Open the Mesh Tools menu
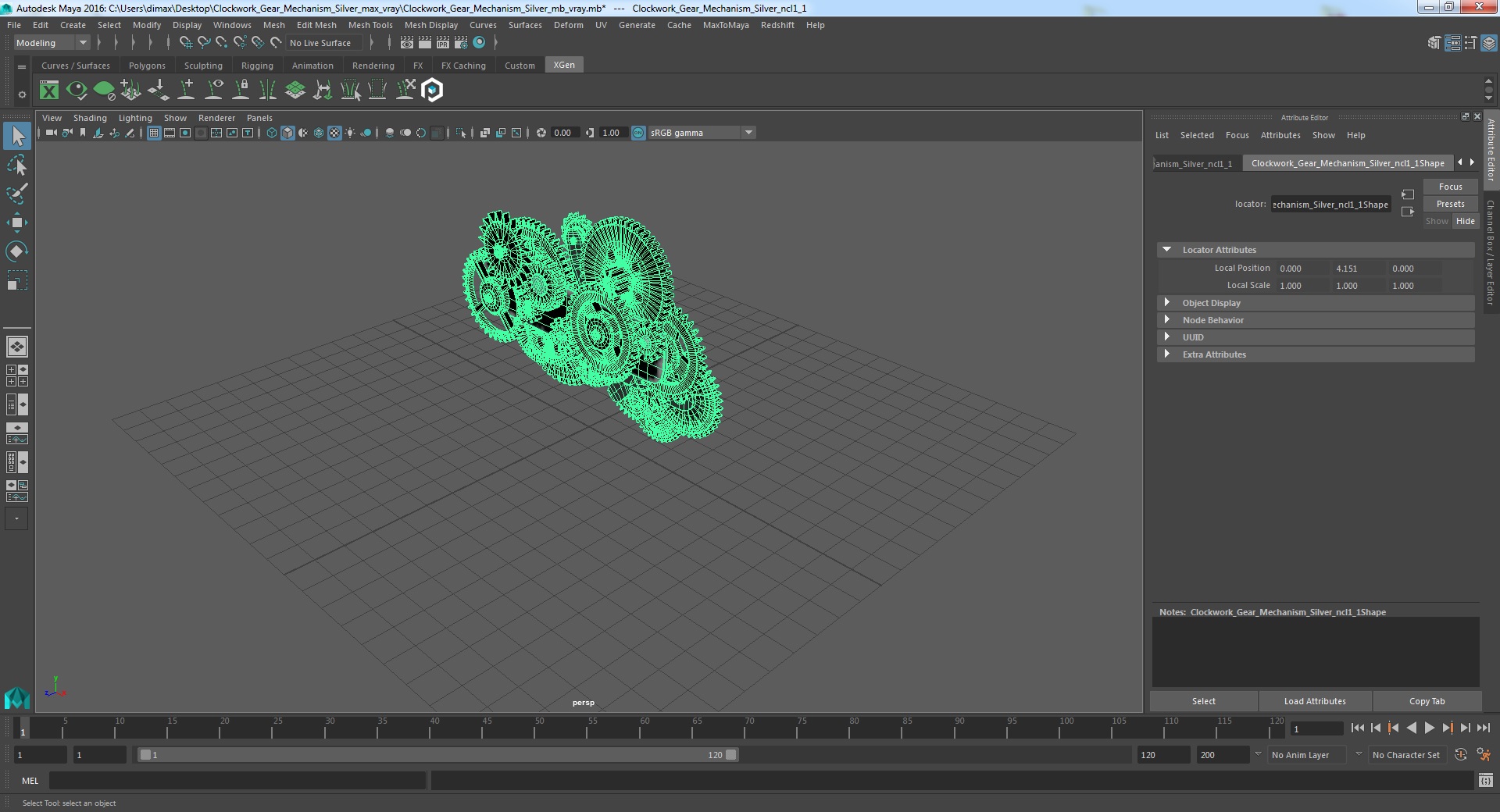1500x812 pixels. click(370, 25)
